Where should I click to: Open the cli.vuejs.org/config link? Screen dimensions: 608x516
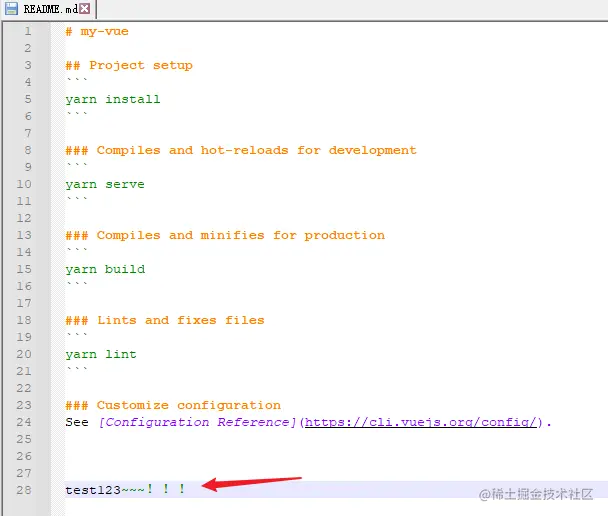[x=423, y=422]
